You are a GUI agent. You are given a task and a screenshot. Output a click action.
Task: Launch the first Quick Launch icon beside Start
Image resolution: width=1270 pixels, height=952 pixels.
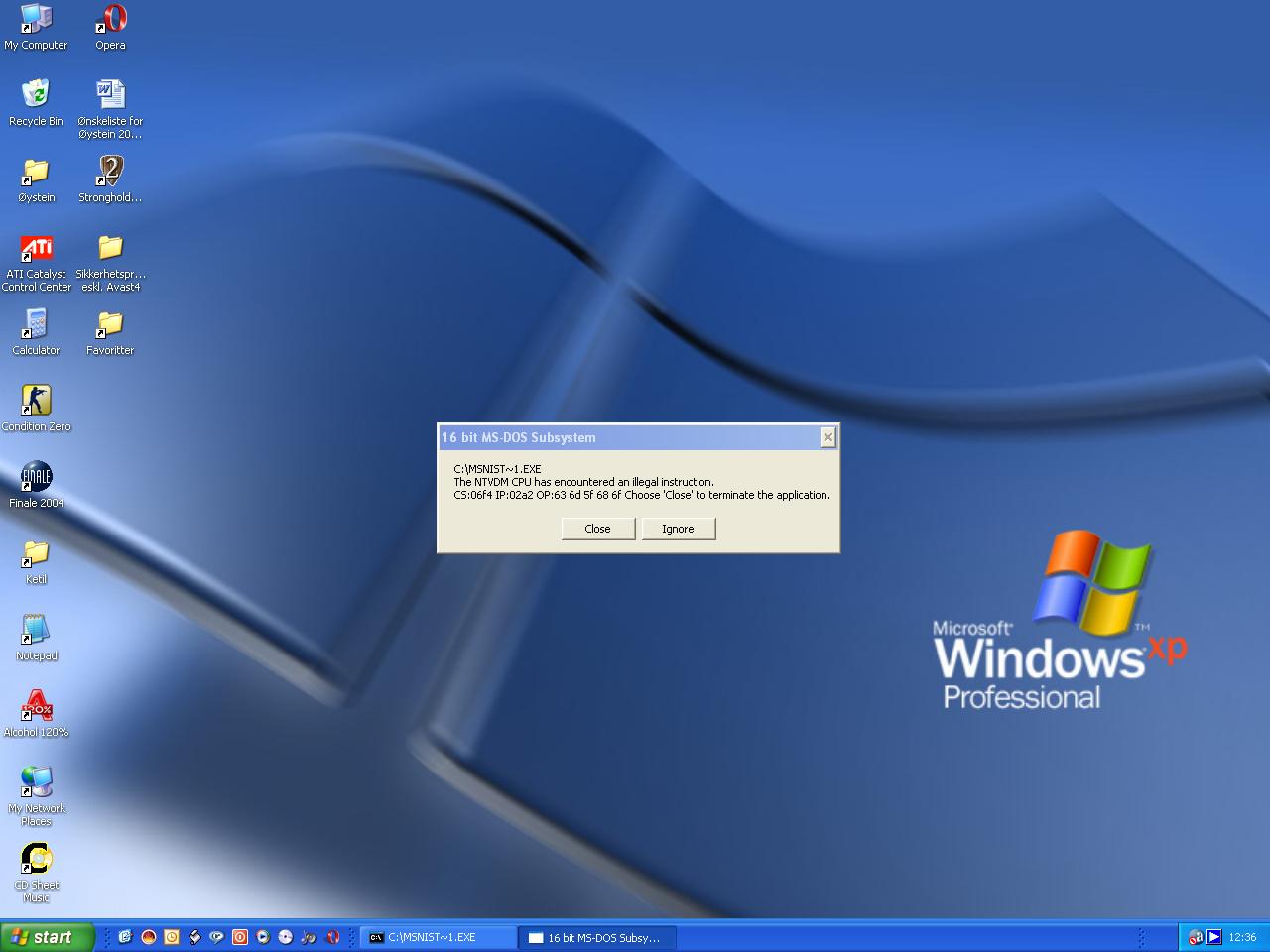tap(125, 937)
